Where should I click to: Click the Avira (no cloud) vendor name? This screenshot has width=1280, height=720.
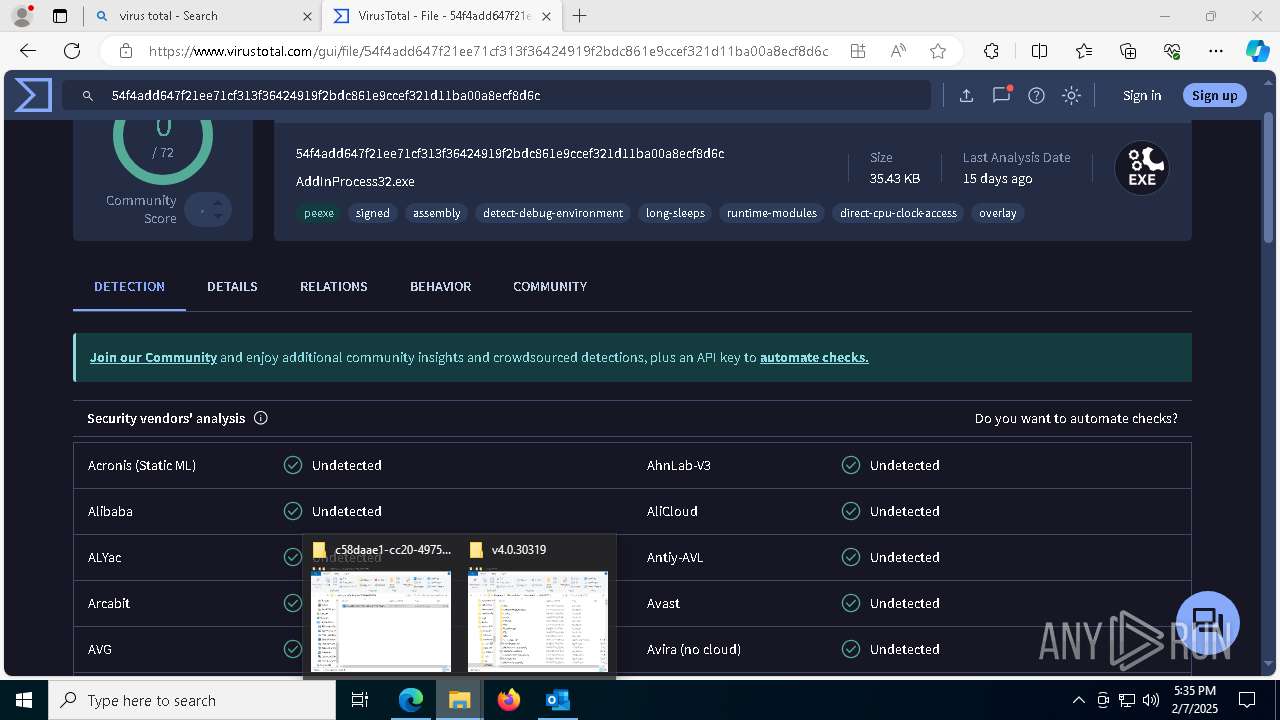point(694,649)
